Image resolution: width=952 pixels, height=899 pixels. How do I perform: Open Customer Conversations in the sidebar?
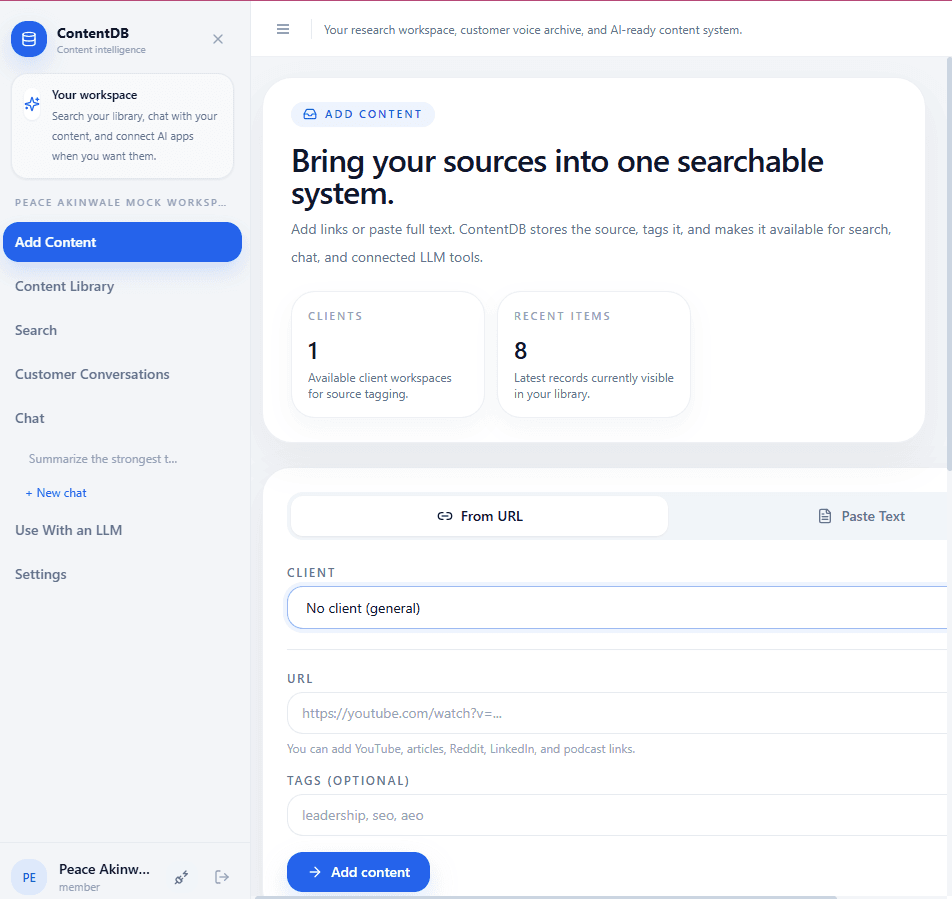(x=92, y=374)
